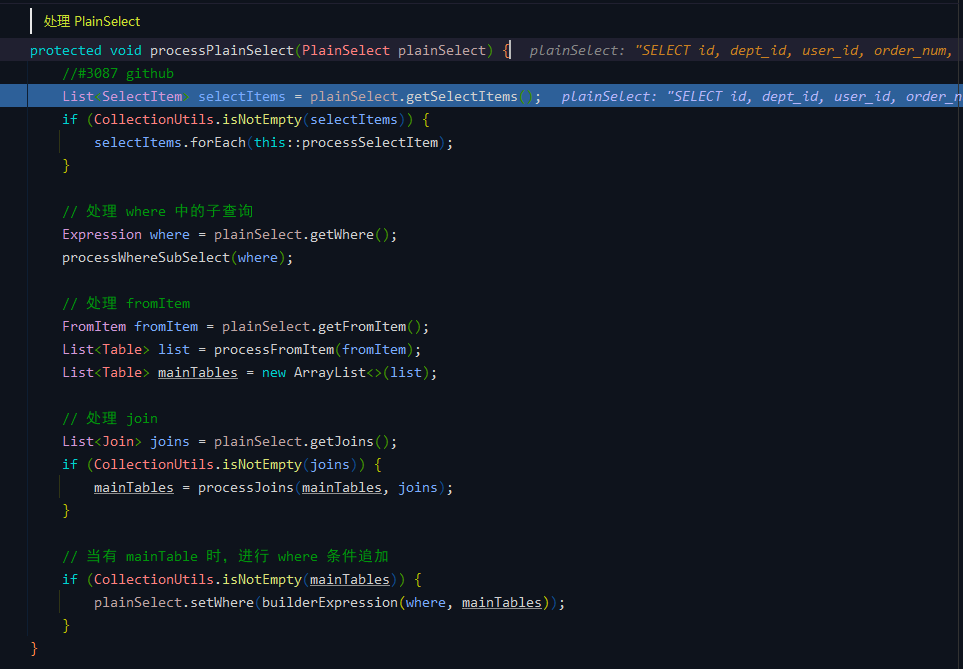Click the "处理 PlainSelect" doc comment
This screenshot has width=963, height=669.
(92, 22)
